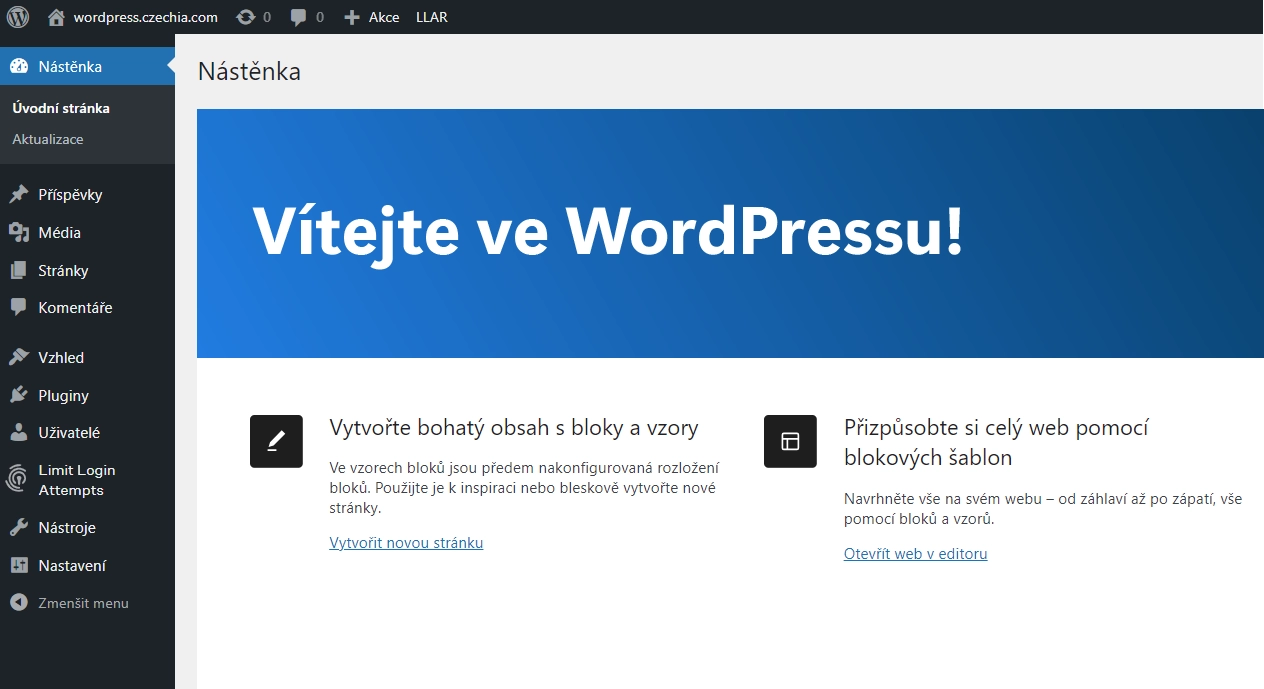Open the Aktualizace submenu entry

(x=48, y=139)
